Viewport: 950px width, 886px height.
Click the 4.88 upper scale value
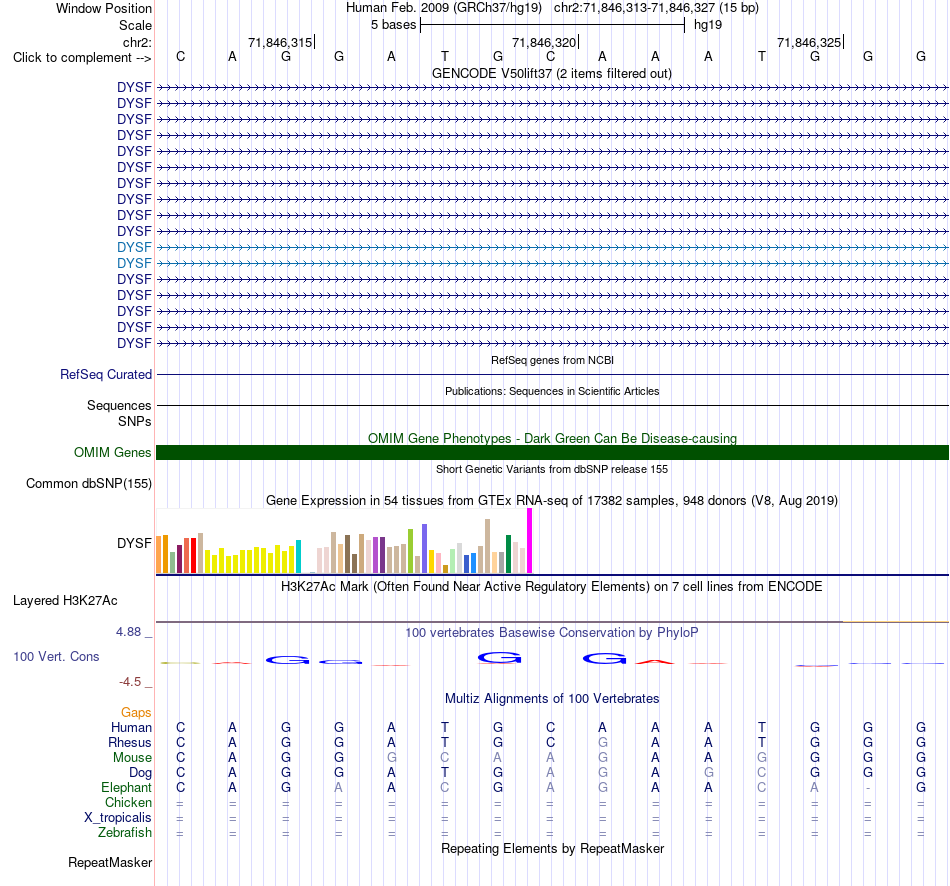click(128, 631)
